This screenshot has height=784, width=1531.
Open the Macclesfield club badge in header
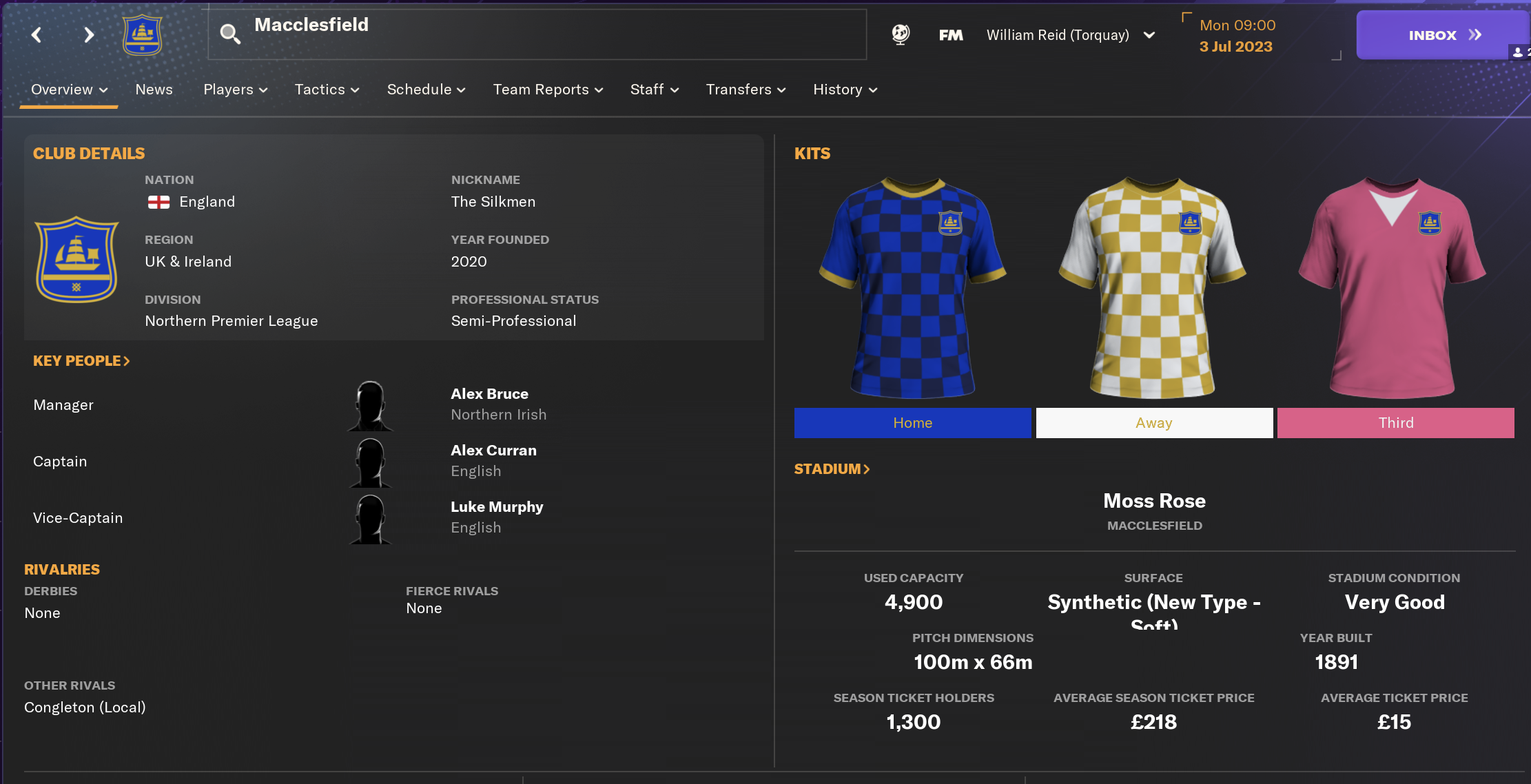[143, 35]
